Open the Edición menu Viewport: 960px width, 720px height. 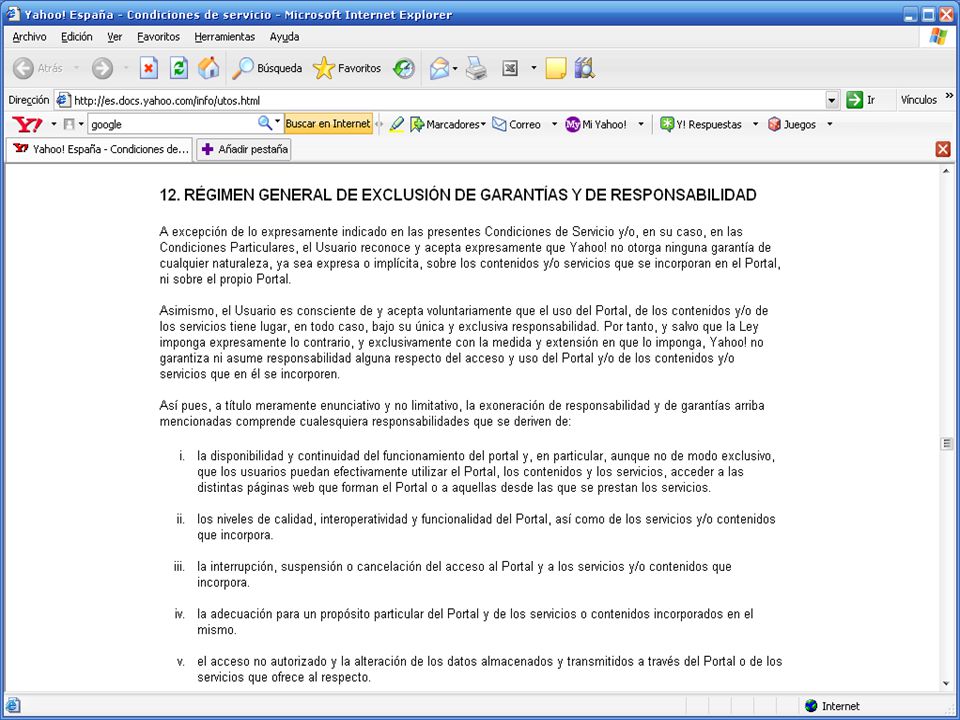point(77,37)
